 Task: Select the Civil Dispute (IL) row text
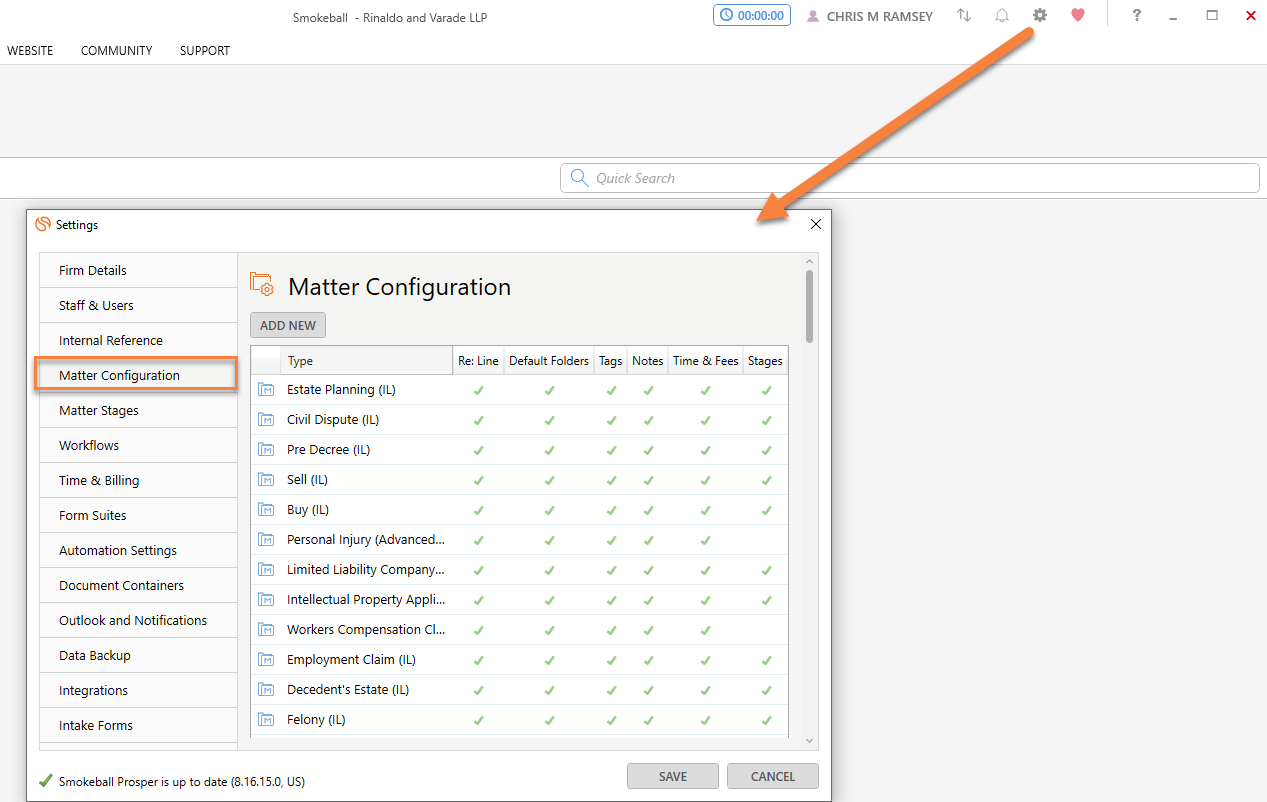(x=333, y=420)
